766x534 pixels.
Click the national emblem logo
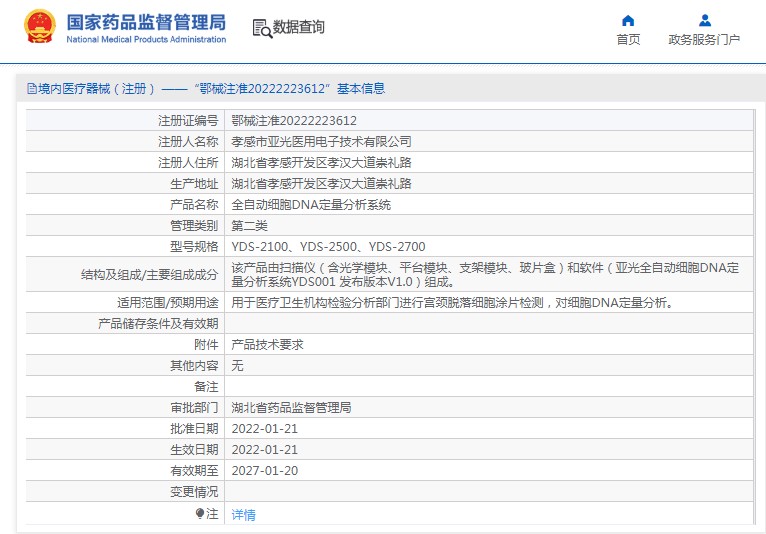[x=40, y=27]
